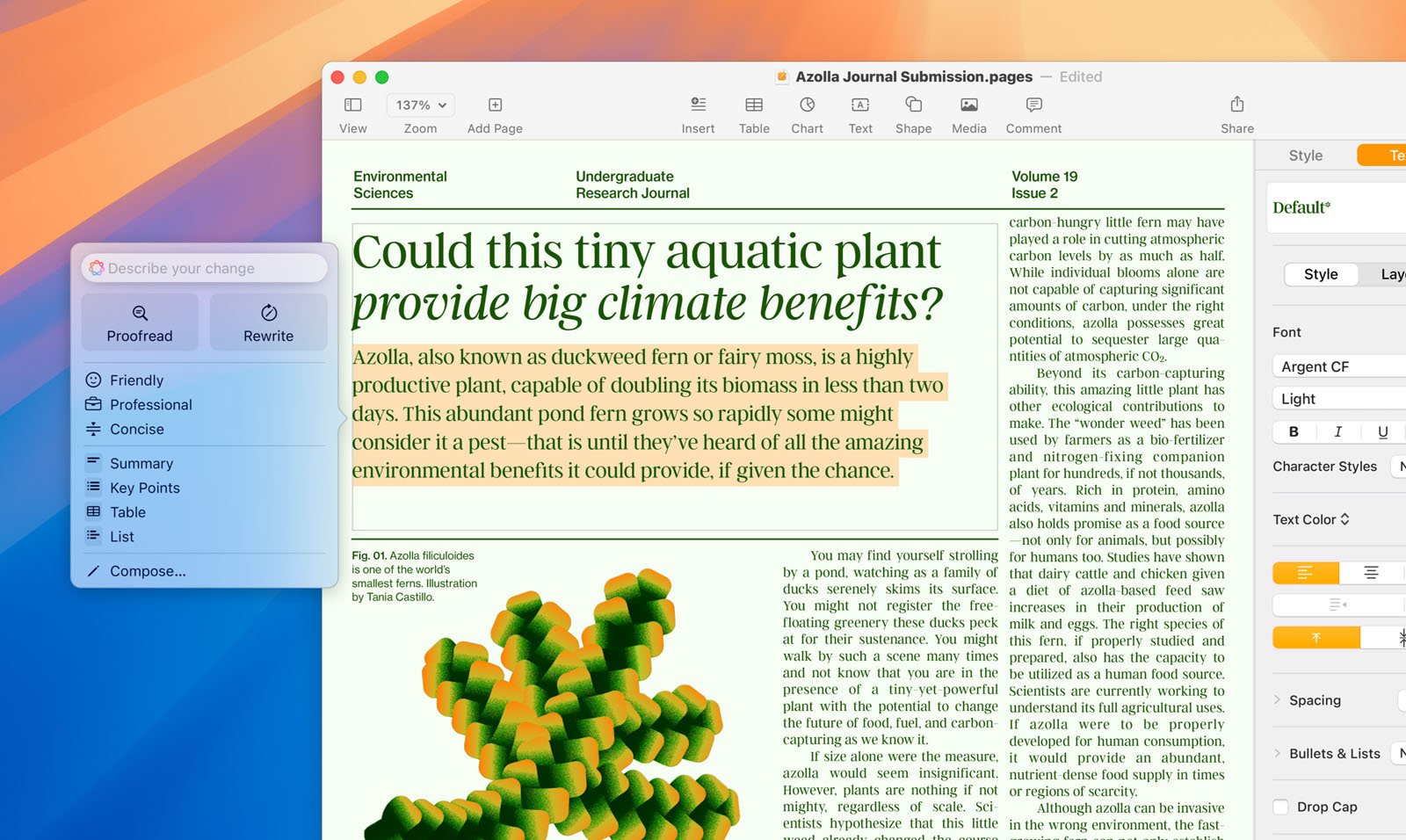1406x840 pixels.
Task: Enable the Drop Cap checkbox
Action: point(1280,807)
